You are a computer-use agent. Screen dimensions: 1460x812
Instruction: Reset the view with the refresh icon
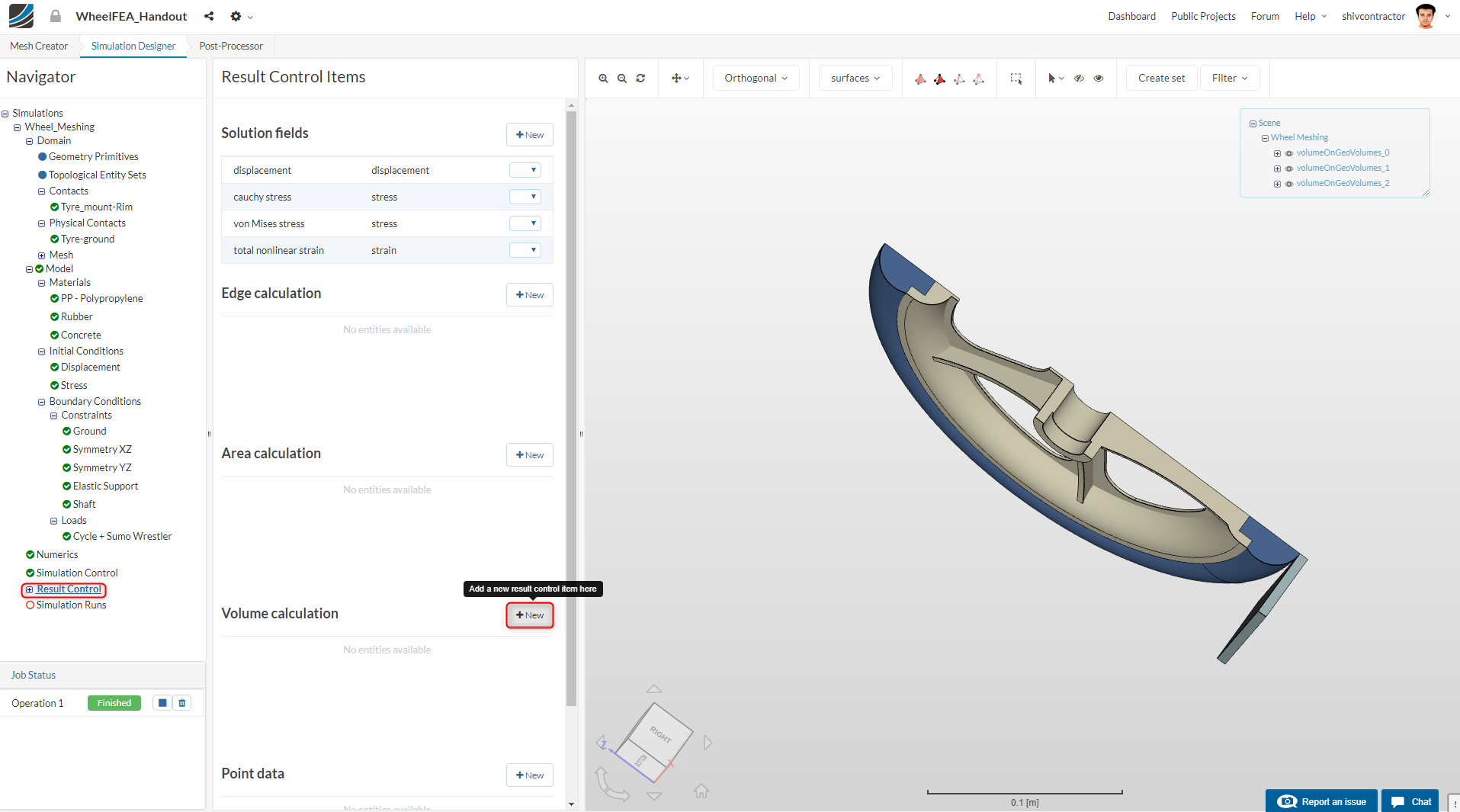click(x=640, y=79)
